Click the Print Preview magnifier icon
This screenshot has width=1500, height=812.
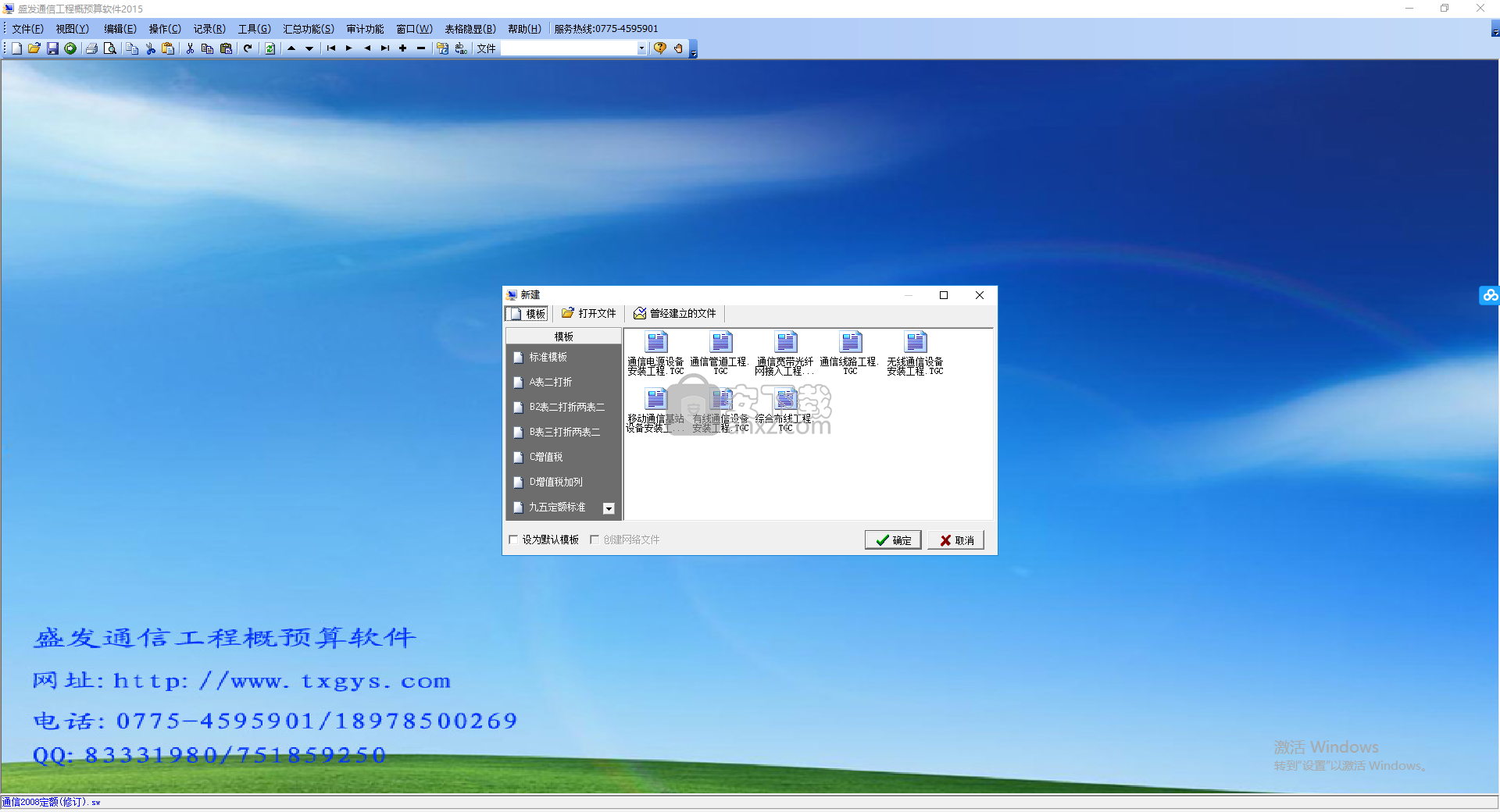tap(110, 48)
